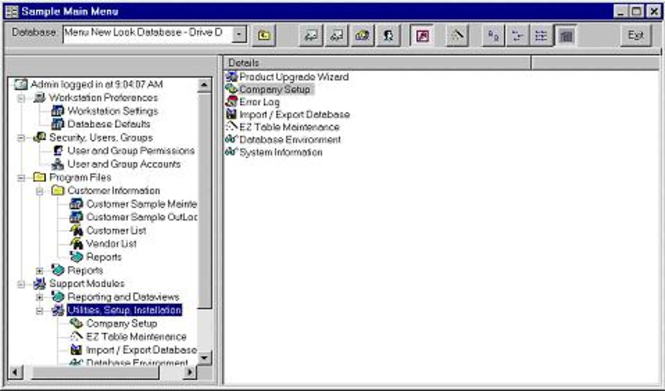Viewport: 665px width, 391px height.
Task: Select System Information in Details list
Action: 281,152
